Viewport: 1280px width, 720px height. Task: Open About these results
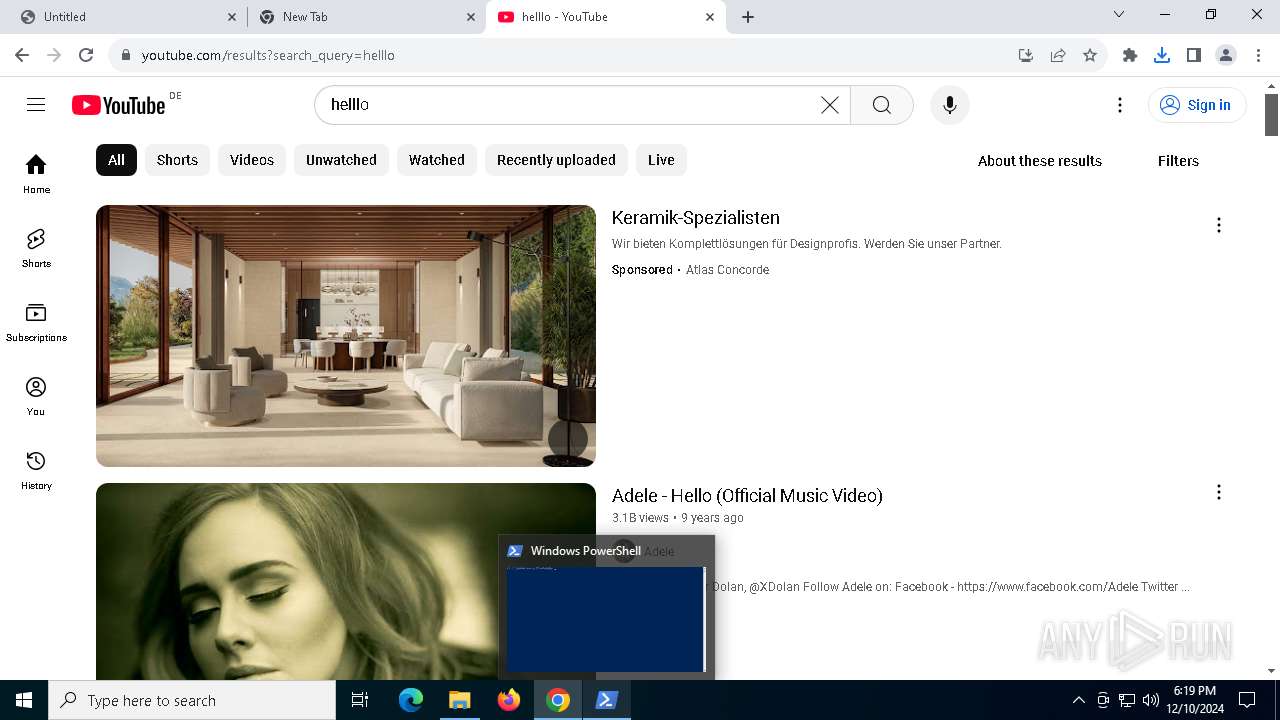click(x=1040, y=161)
